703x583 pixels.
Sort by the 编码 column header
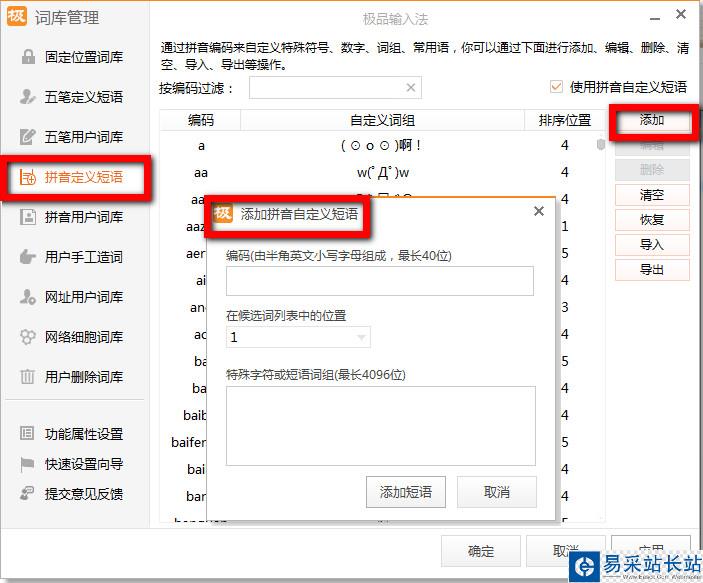(200, 120)
